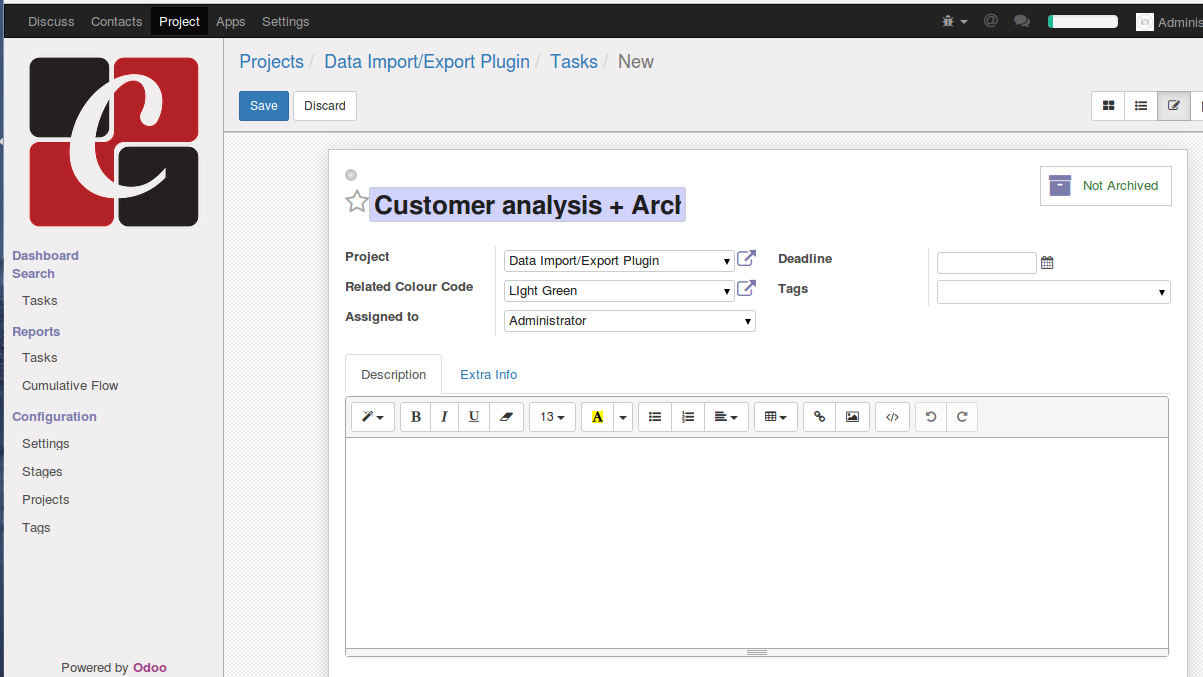Open the font size 13 dropdown
This screenshot has width=1203, height=677.
coord(552,417)
